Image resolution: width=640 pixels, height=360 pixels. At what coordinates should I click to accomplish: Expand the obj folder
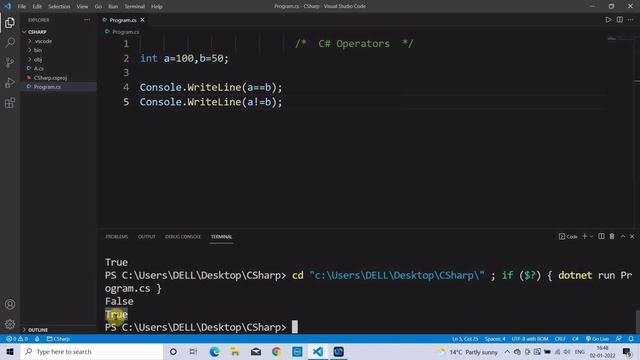tap(59, 59)
